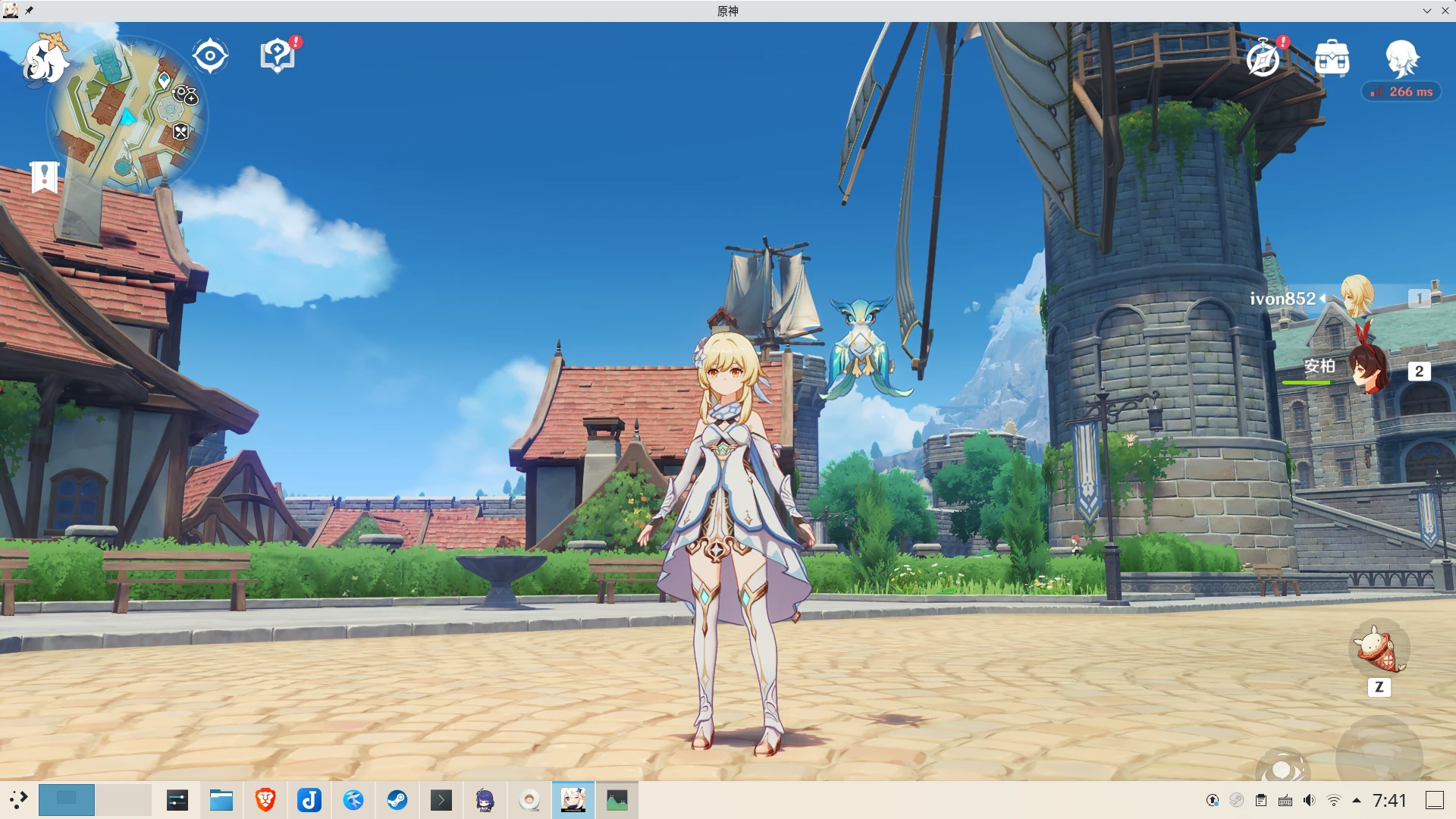Click the 266 ms network latency indicator
This screenshot has height=819, width=1456.
1401,92
